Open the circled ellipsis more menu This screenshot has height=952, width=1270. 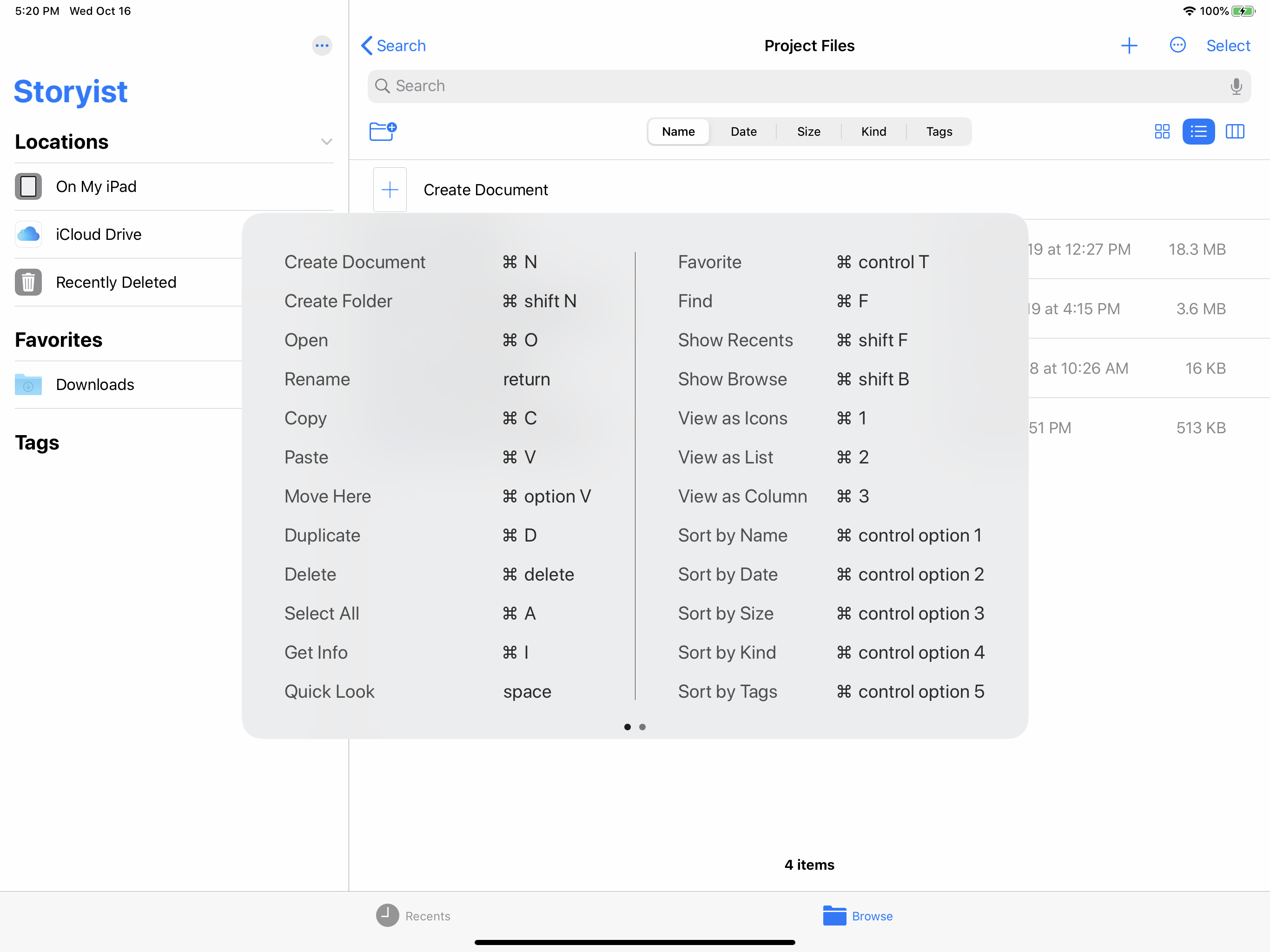(1177, 45)
